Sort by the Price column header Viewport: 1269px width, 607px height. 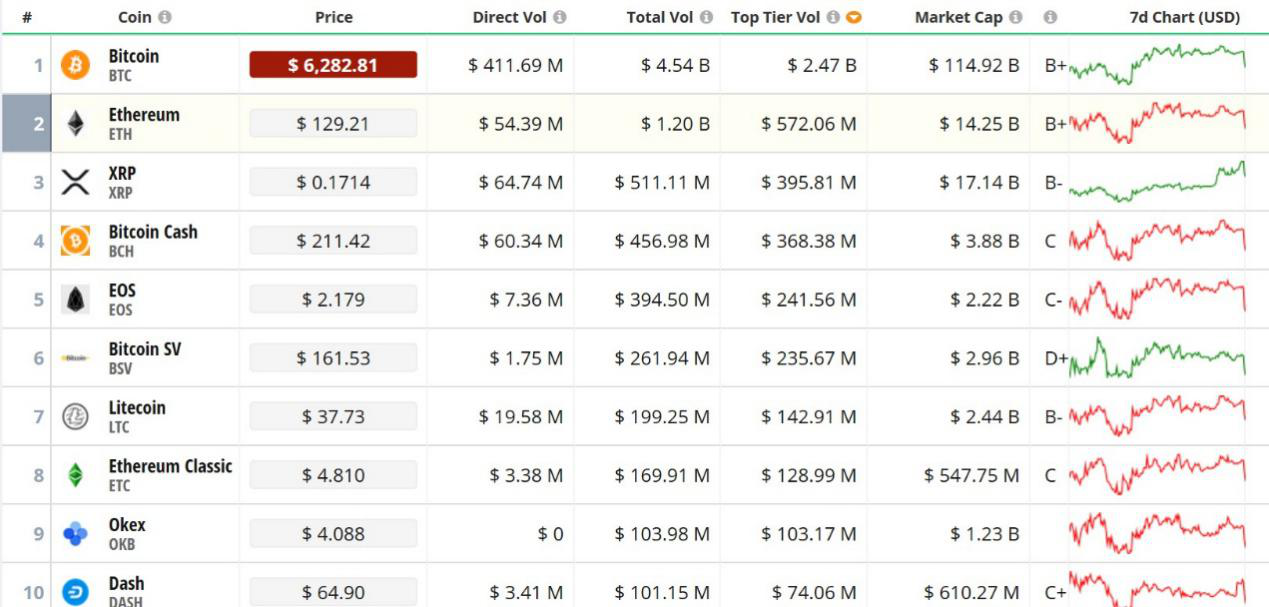pyautogui.click(x=333, y=17)
